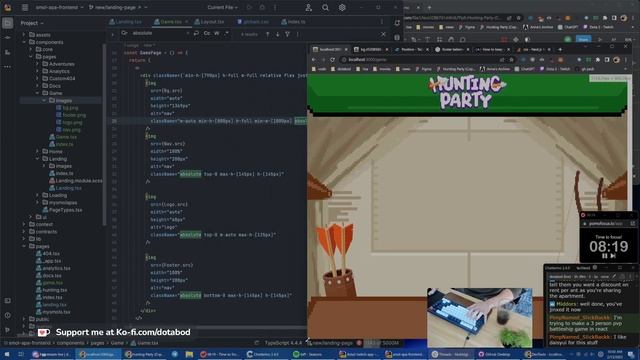Switch to index.ts editor tab
Viewport: 640px width, 360px height.
[x=293, y=22]
